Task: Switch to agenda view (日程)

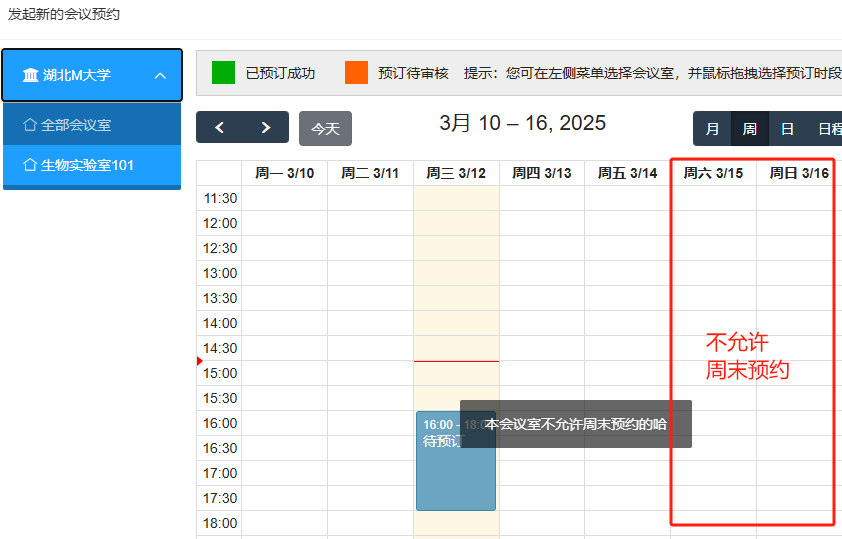Action: point(828,129)
